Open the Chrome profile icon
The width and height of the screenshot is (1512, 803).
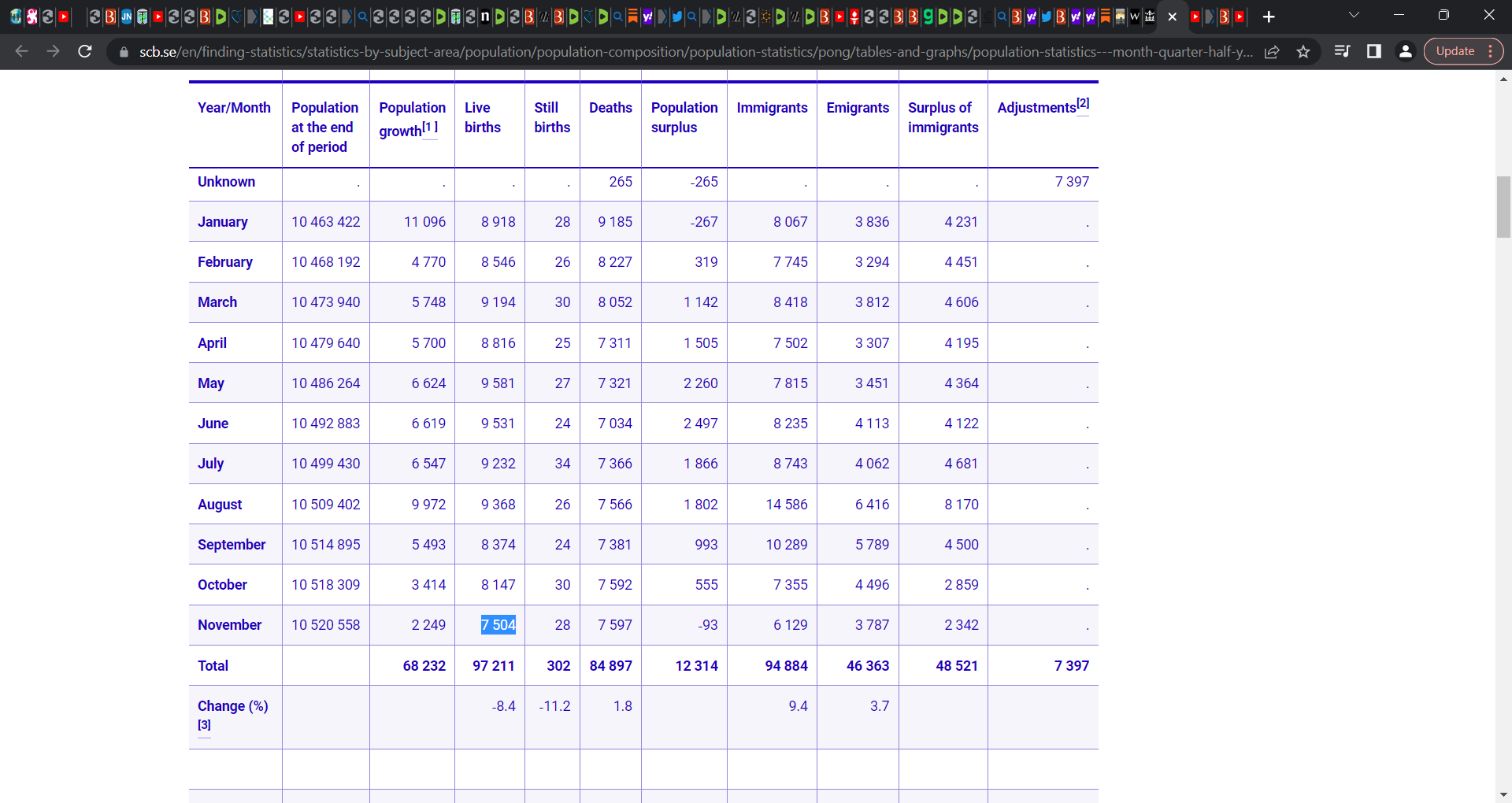1405,51
